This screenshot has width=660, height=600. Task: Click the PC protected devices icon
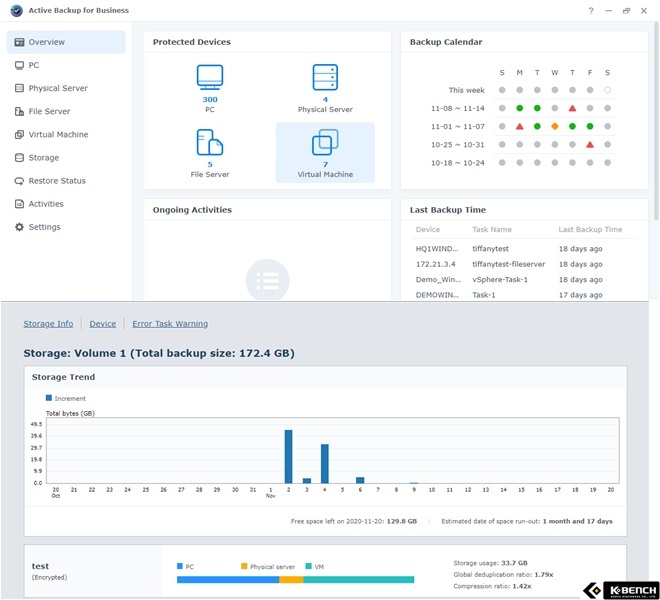pyautogui.click(x=210, y=77)
